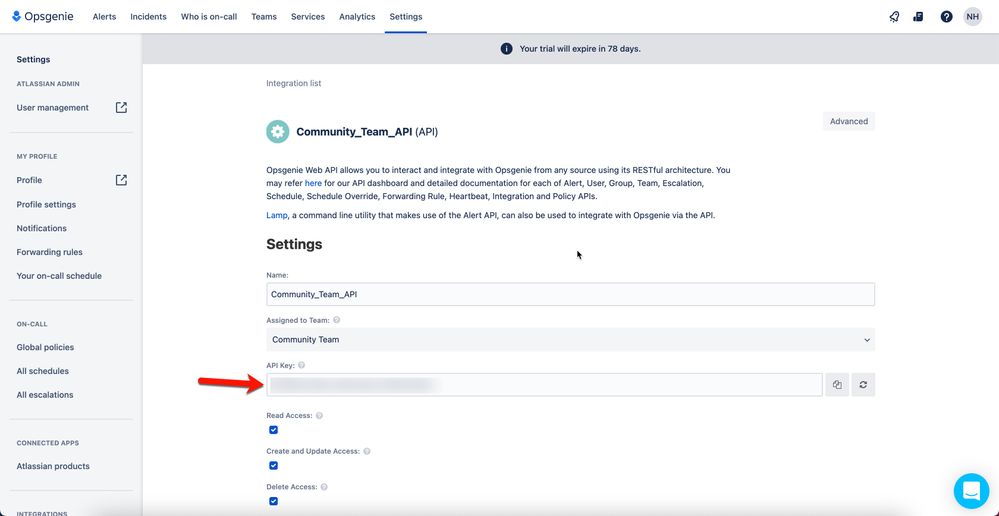The width and height of the screenshot is (999, 516).
Task: Open the Who is on-call tab
Action: click(209, 17)
